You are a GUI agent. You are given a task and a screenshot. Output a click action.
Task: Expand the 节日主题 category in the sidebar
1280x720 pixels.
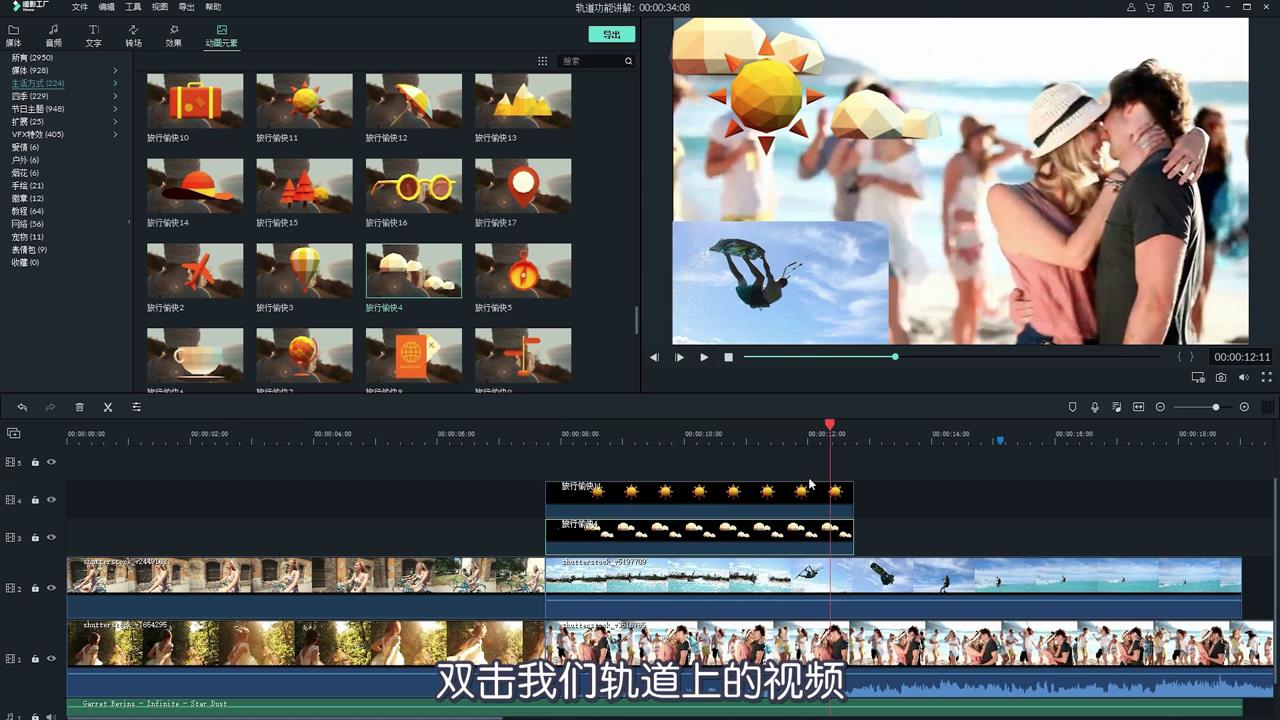(115, 108)
